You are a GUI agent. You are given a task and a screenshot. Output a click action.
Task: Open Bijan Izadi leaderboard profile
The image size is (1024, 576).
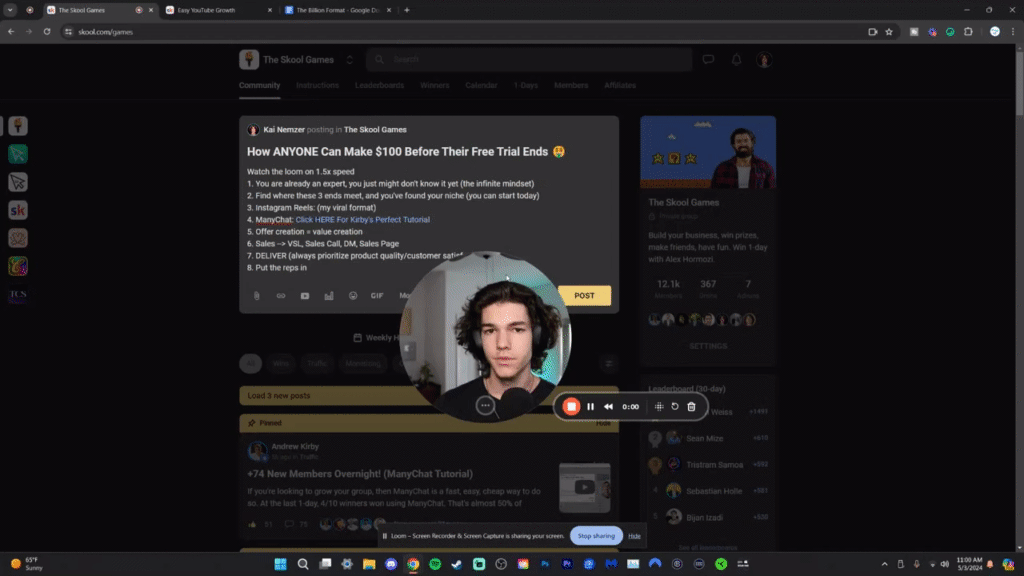click(x=705, y=517)
